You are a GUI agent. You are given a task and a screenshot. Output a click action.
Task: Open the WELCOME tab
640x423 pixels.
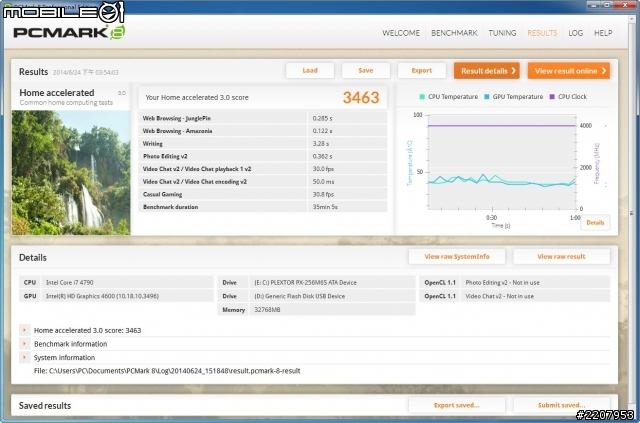point(401,33)
